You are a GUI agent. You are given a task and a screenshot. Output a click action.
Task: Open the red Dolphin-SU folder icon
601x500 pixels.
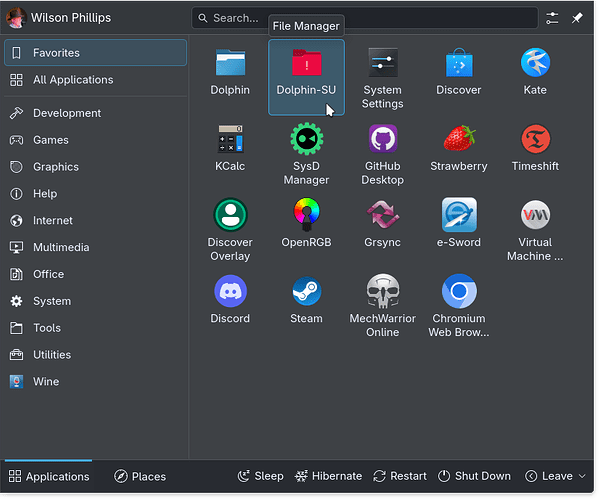(306, 62)
